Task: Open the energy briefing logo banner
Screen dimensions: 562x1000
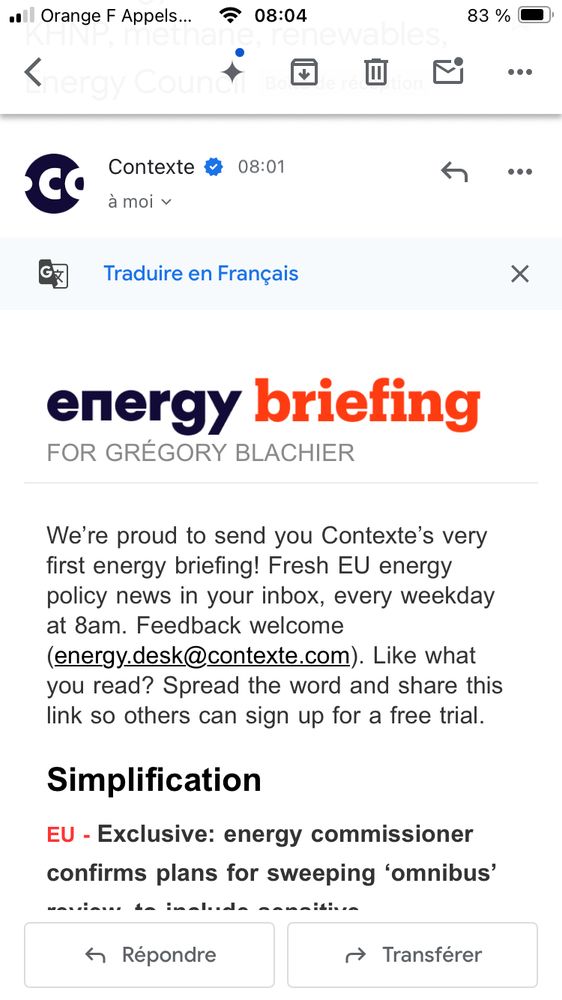Action: pyautogui.click(x=263, y=405)
